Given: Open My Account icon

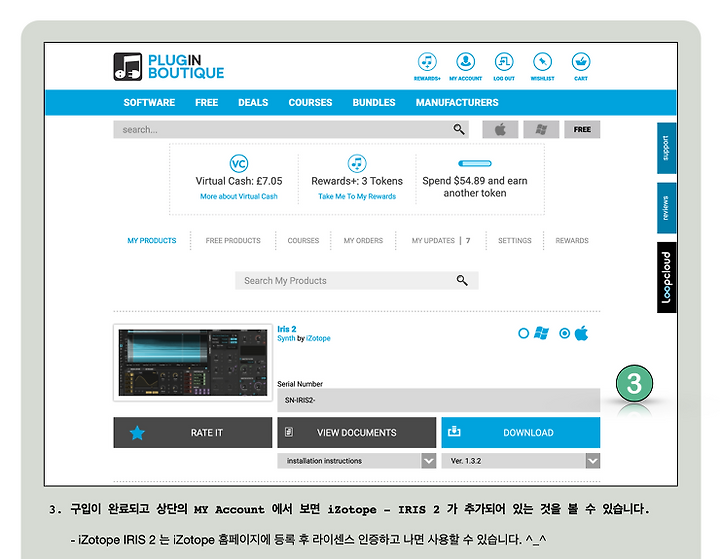Looking at the screenshot, I should coord(466,62).
